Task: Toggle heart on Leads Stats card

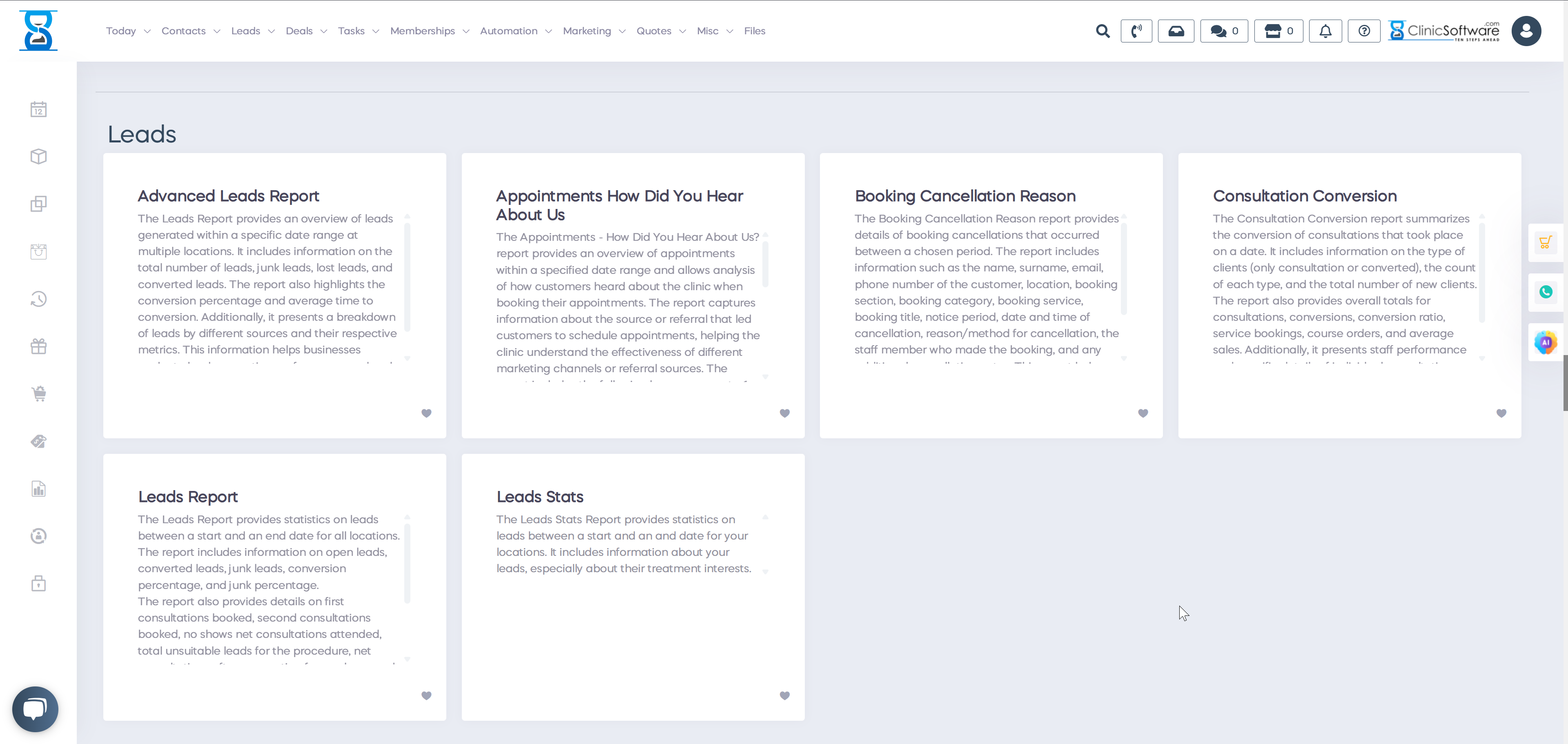Action: pos(784,695)
